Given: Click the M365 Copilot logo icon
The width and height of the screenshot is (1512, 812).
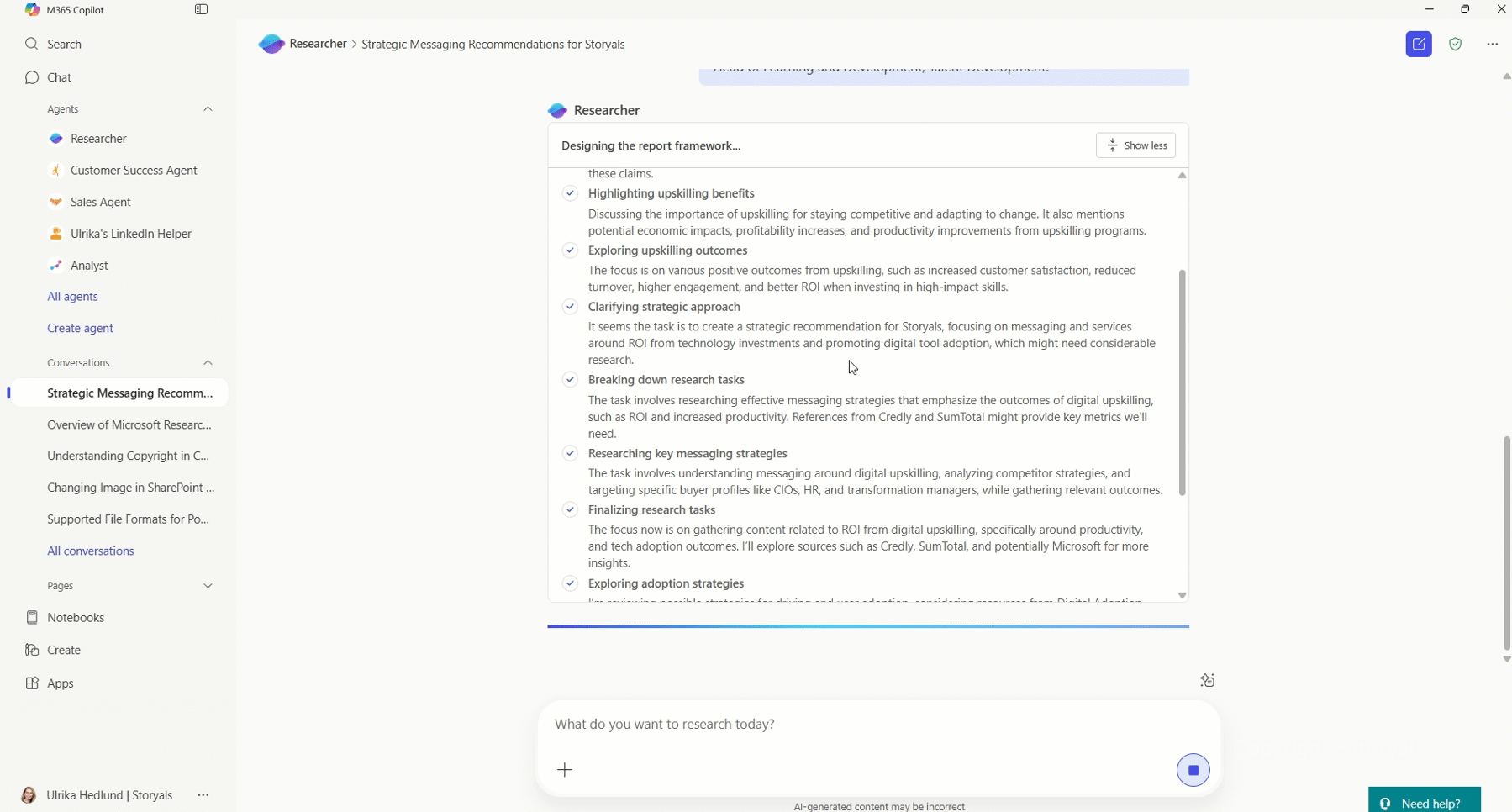Looking at the screenshot, I should click(32, 10).
